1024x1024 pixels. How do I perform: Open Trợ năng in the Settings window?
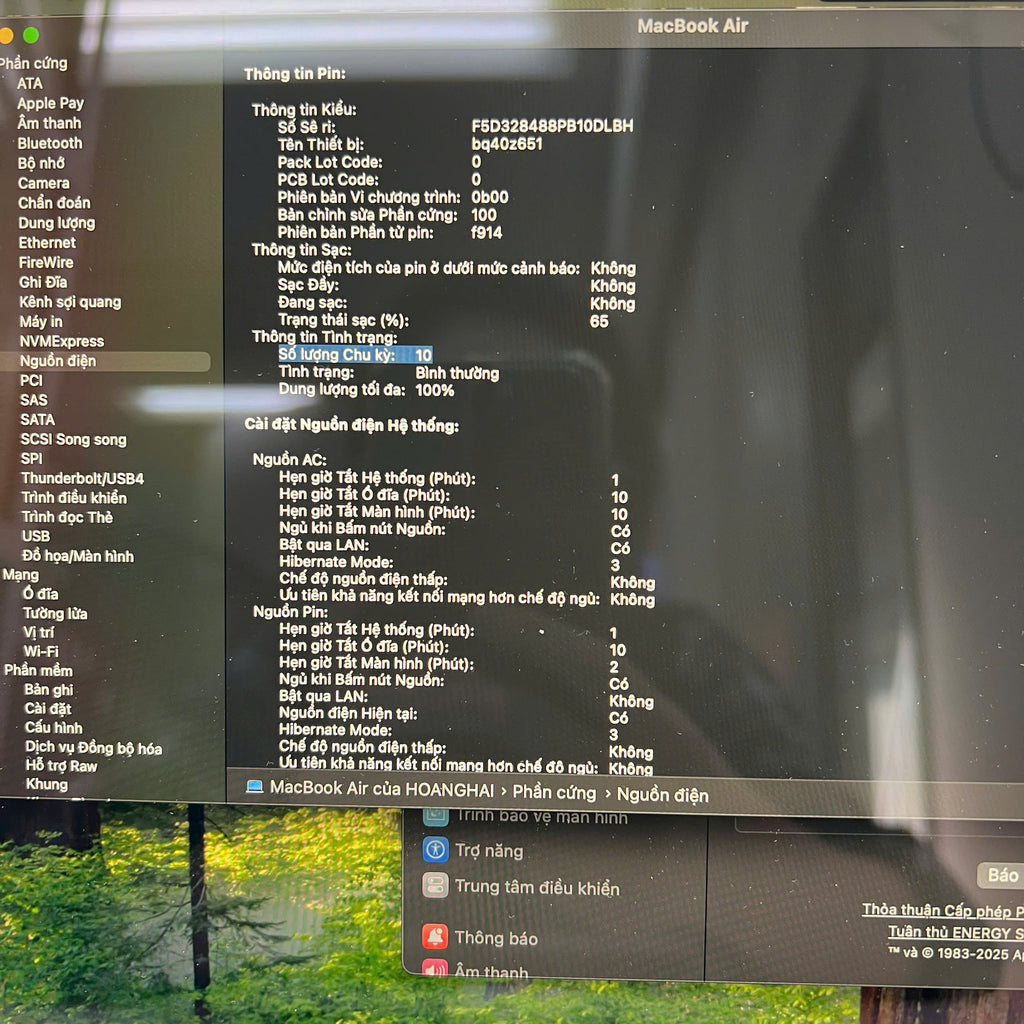(489, 850)
